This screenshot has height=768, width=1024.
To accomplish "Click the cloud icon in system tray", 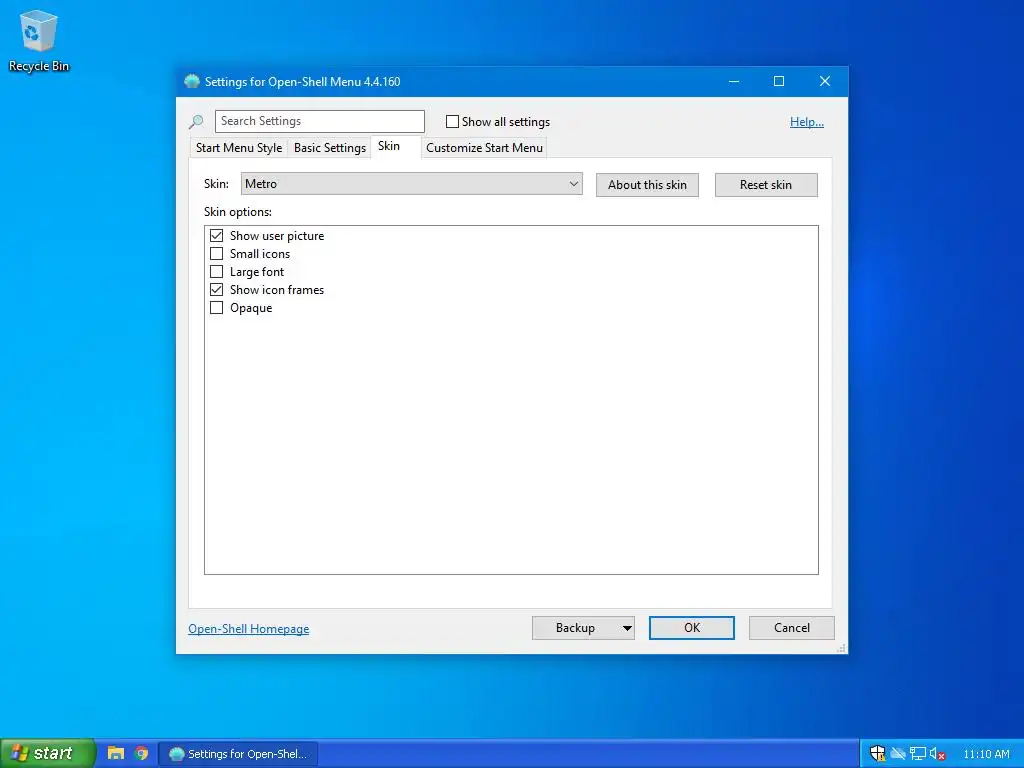I will click(898, 754).
